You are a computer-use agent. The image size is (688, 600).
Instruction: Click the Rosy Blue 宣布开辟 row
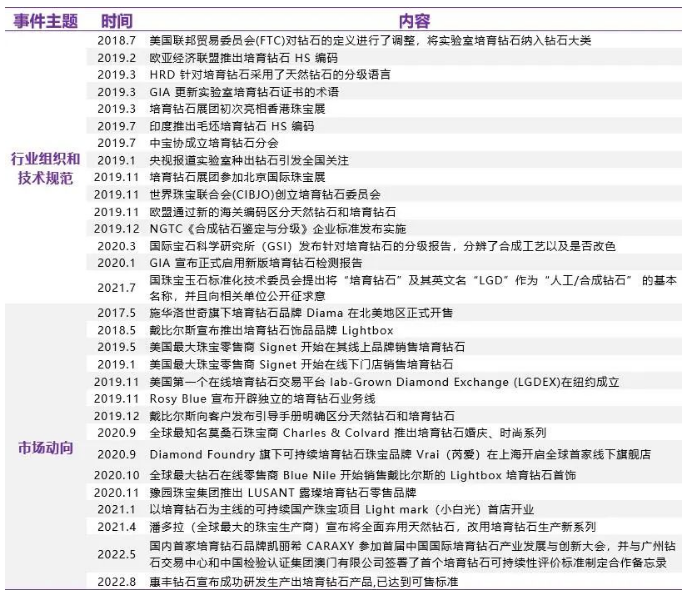(x=262, y=399)
